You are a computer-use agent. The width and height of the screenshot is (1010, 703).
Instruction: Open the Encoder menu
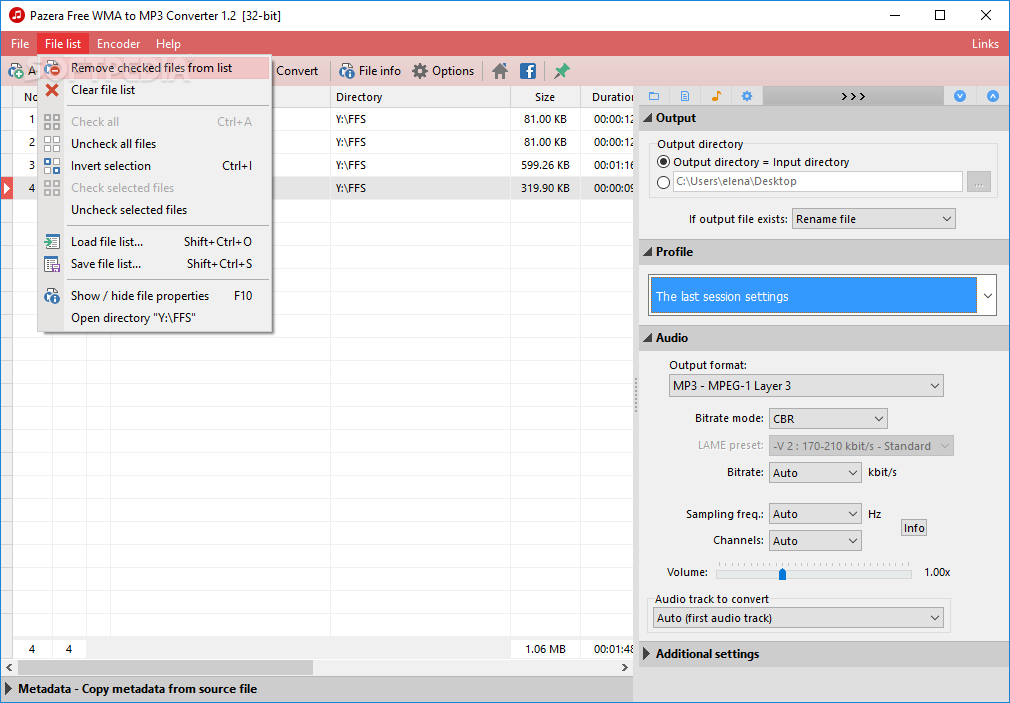coord(119,44)
